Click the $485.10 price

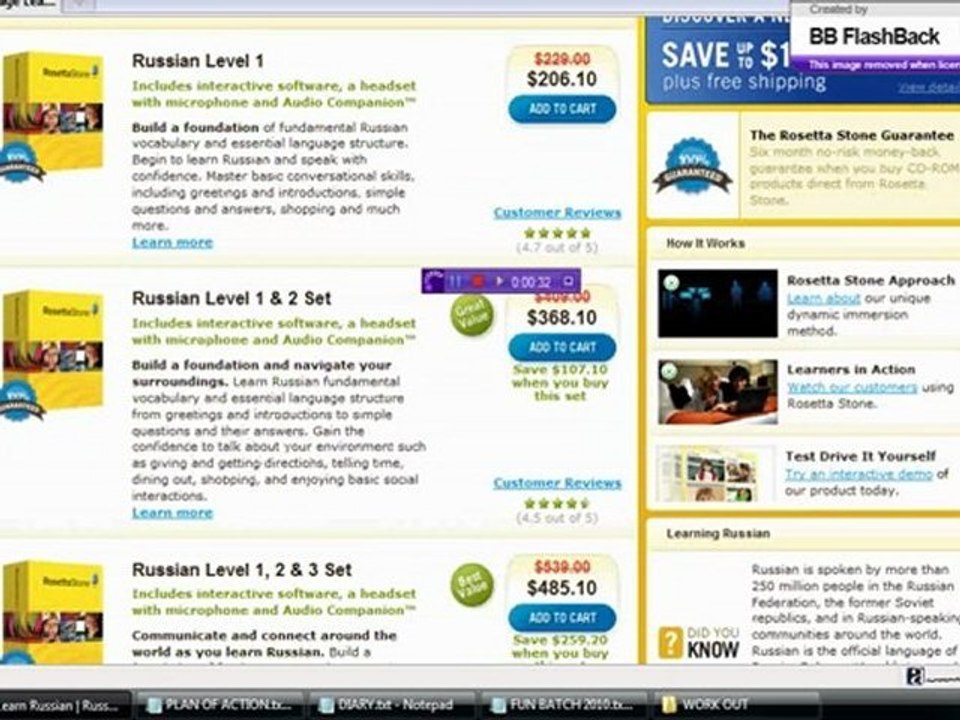point(561,588)
